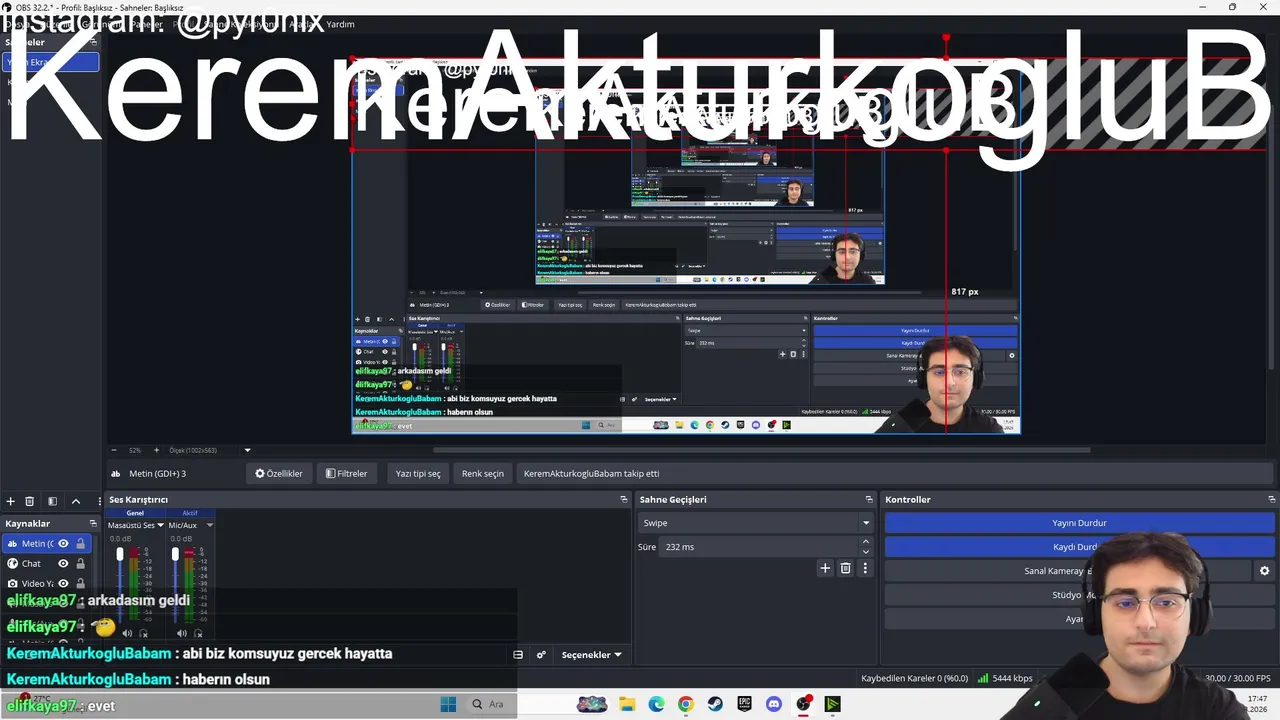Add a new scene with the plus icon

point(10,501)
